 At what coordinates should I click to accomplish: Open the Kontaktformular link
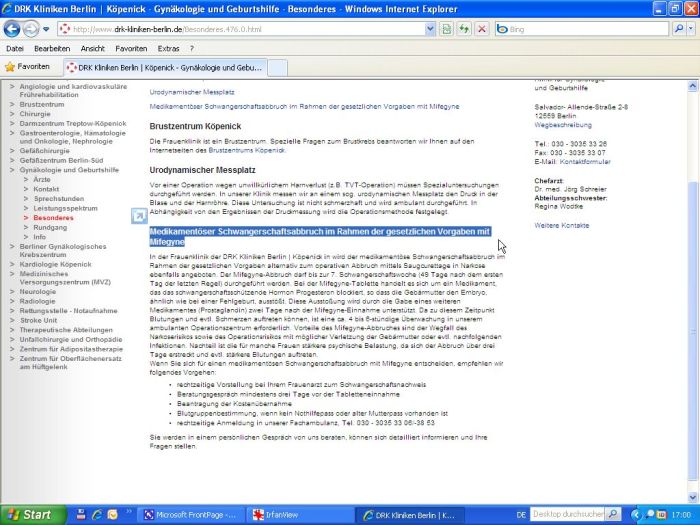(585, 162)
